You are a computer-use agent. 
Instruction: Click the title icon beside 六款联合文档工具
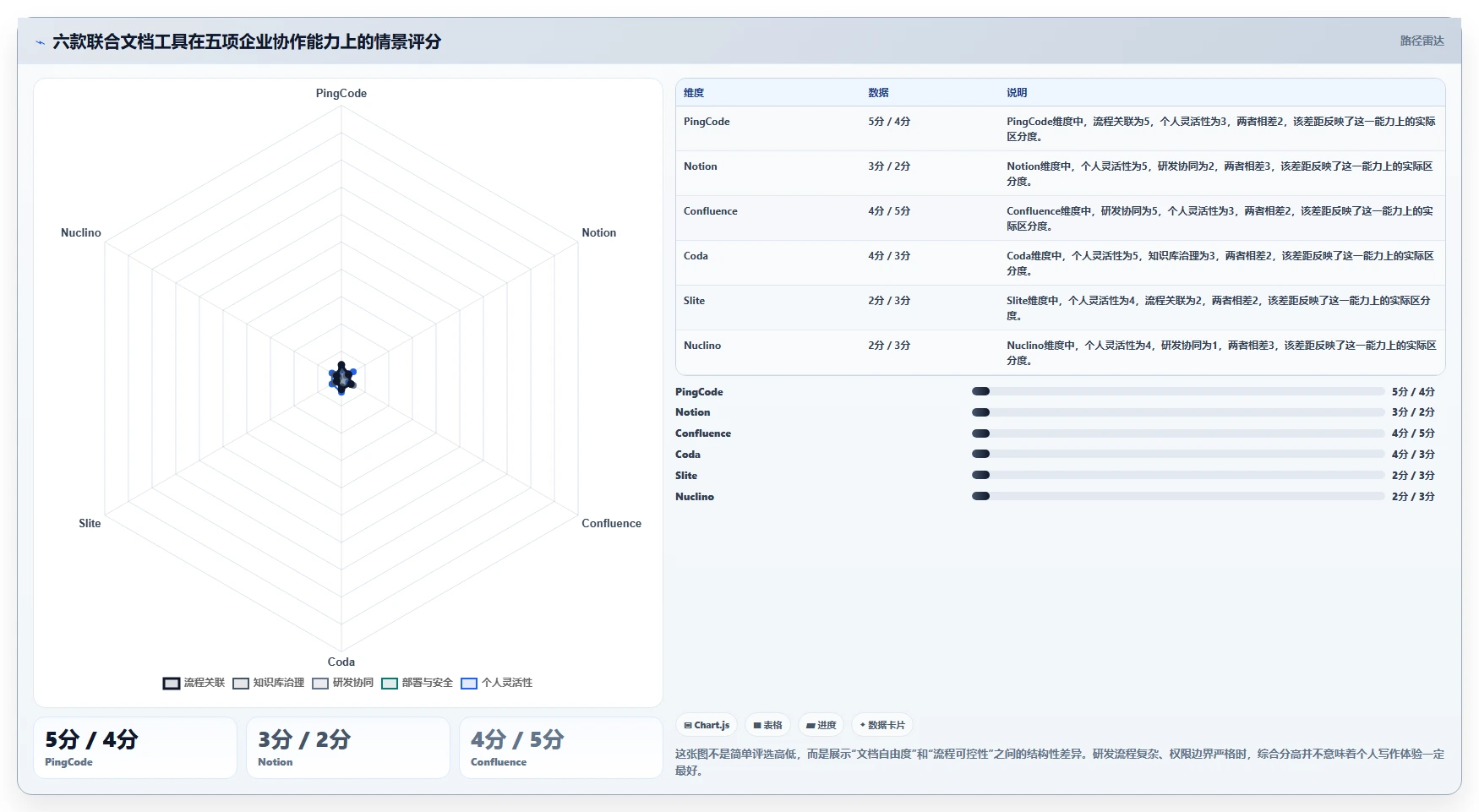click(40, 42)
